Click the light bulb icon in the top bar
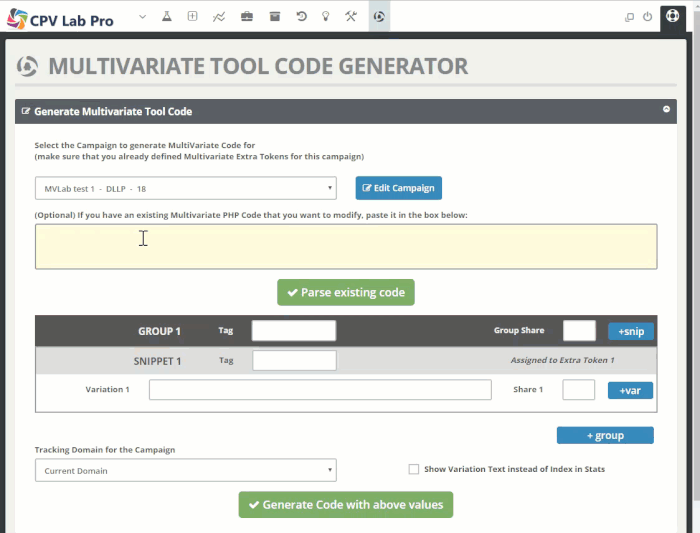 [325, 17]
